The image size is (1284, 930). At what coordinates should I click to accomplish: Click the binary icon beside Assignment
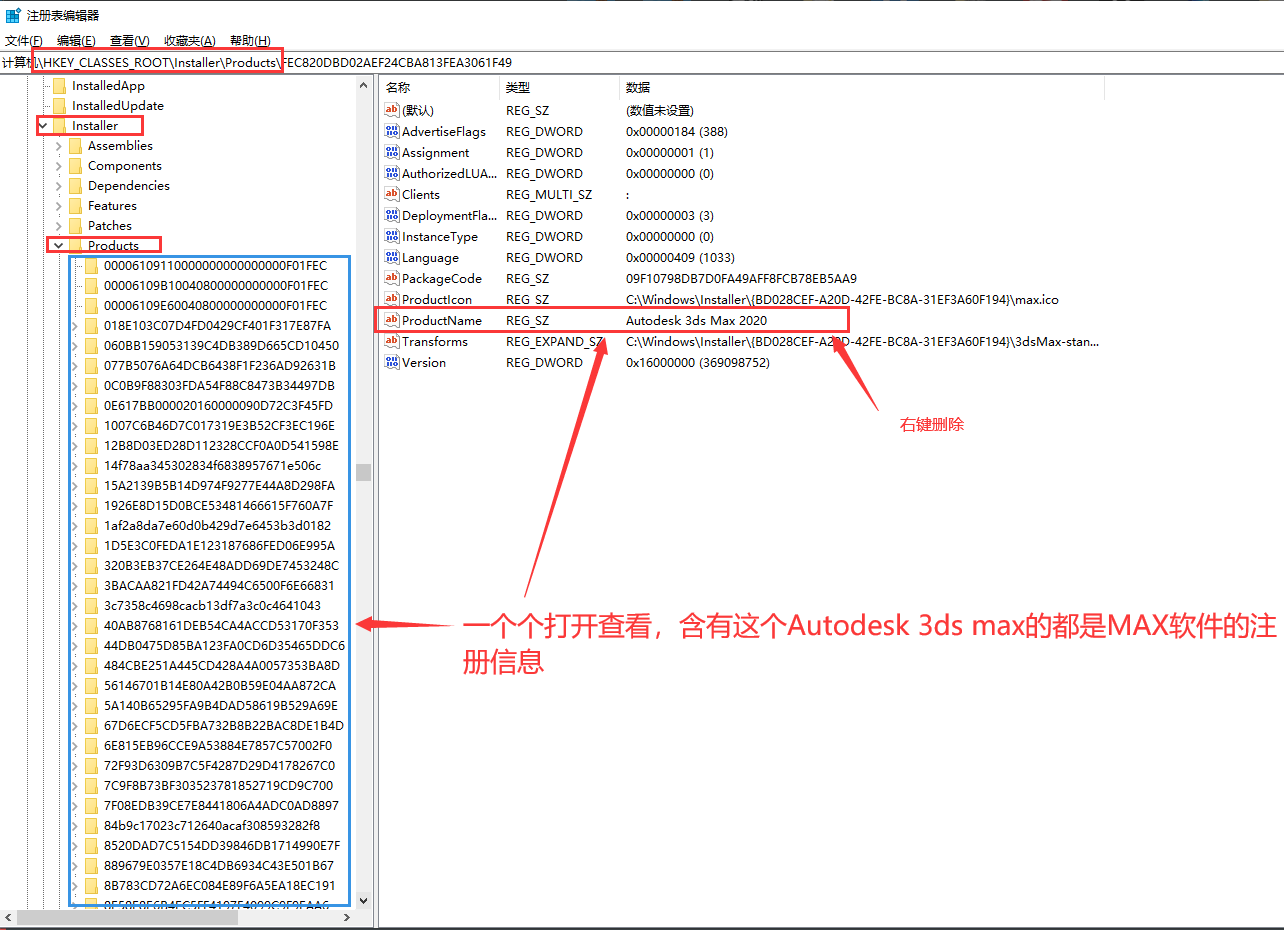click(392, 152)
